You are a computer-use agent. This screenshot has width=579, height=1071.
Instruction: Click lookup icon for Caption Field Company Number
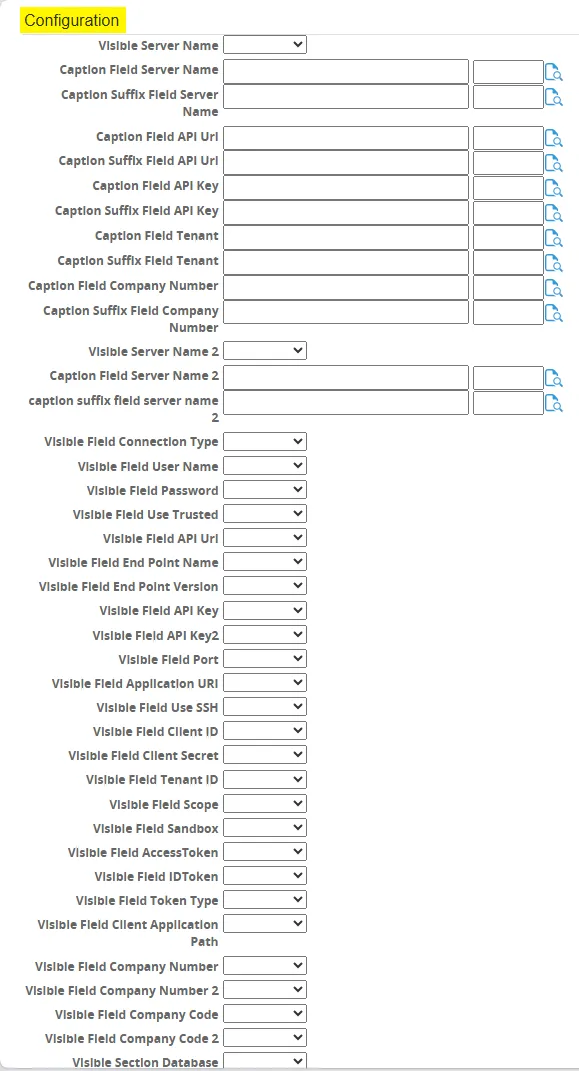click(x=553, y=287)
